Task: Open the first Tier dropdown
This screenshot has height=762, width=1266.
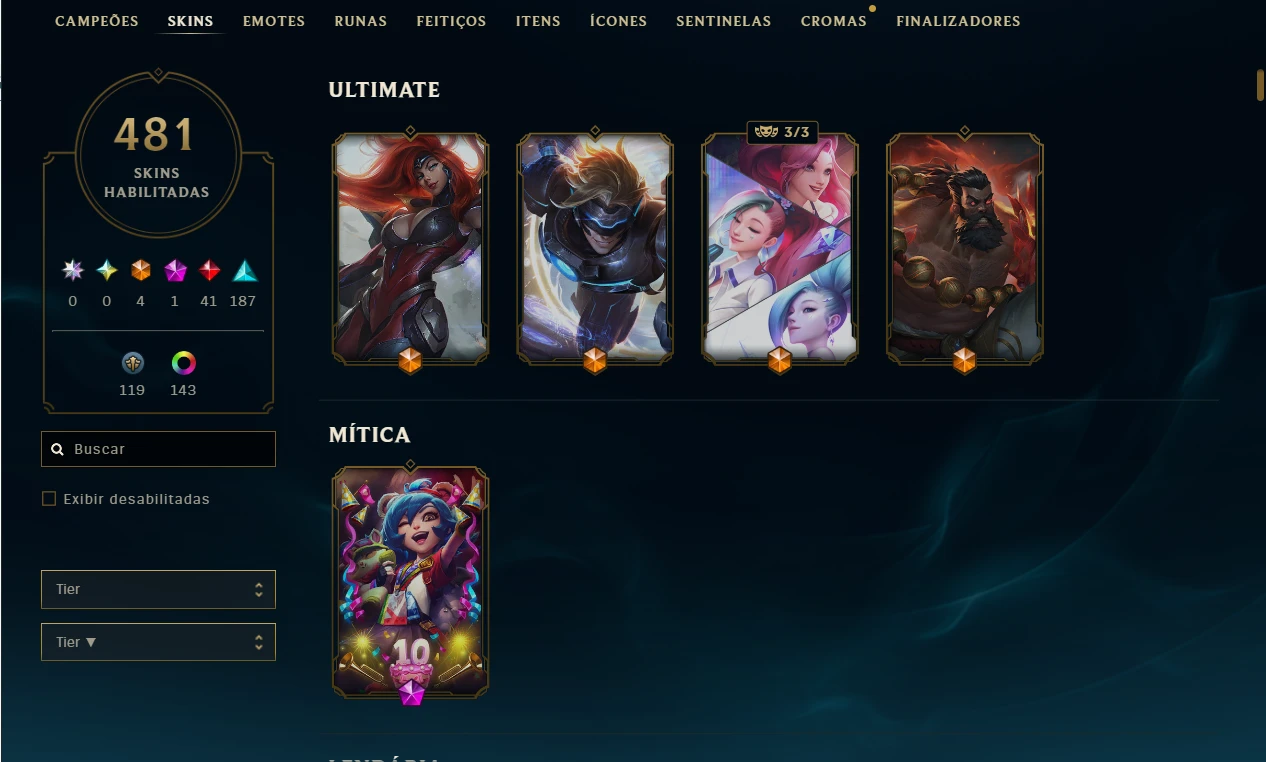Action: click(x=158, y=589)
